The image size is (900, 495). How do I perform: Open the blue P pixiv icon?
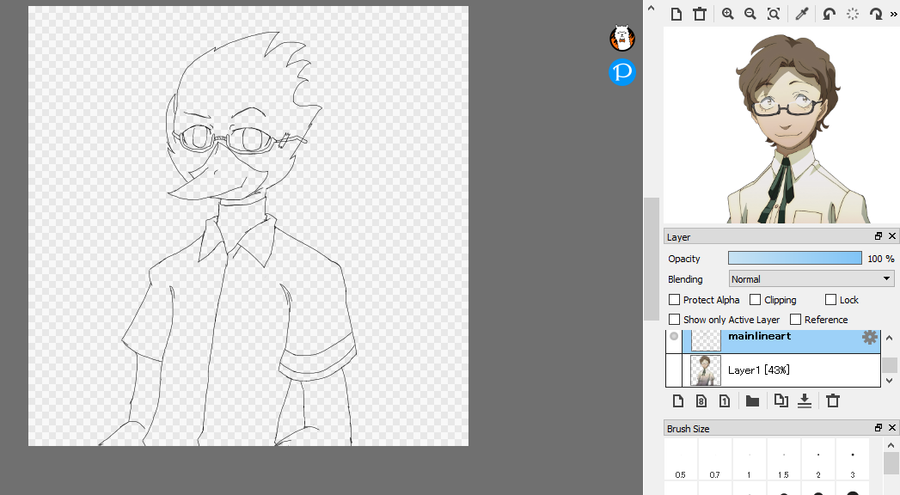(x=622, y=72)
